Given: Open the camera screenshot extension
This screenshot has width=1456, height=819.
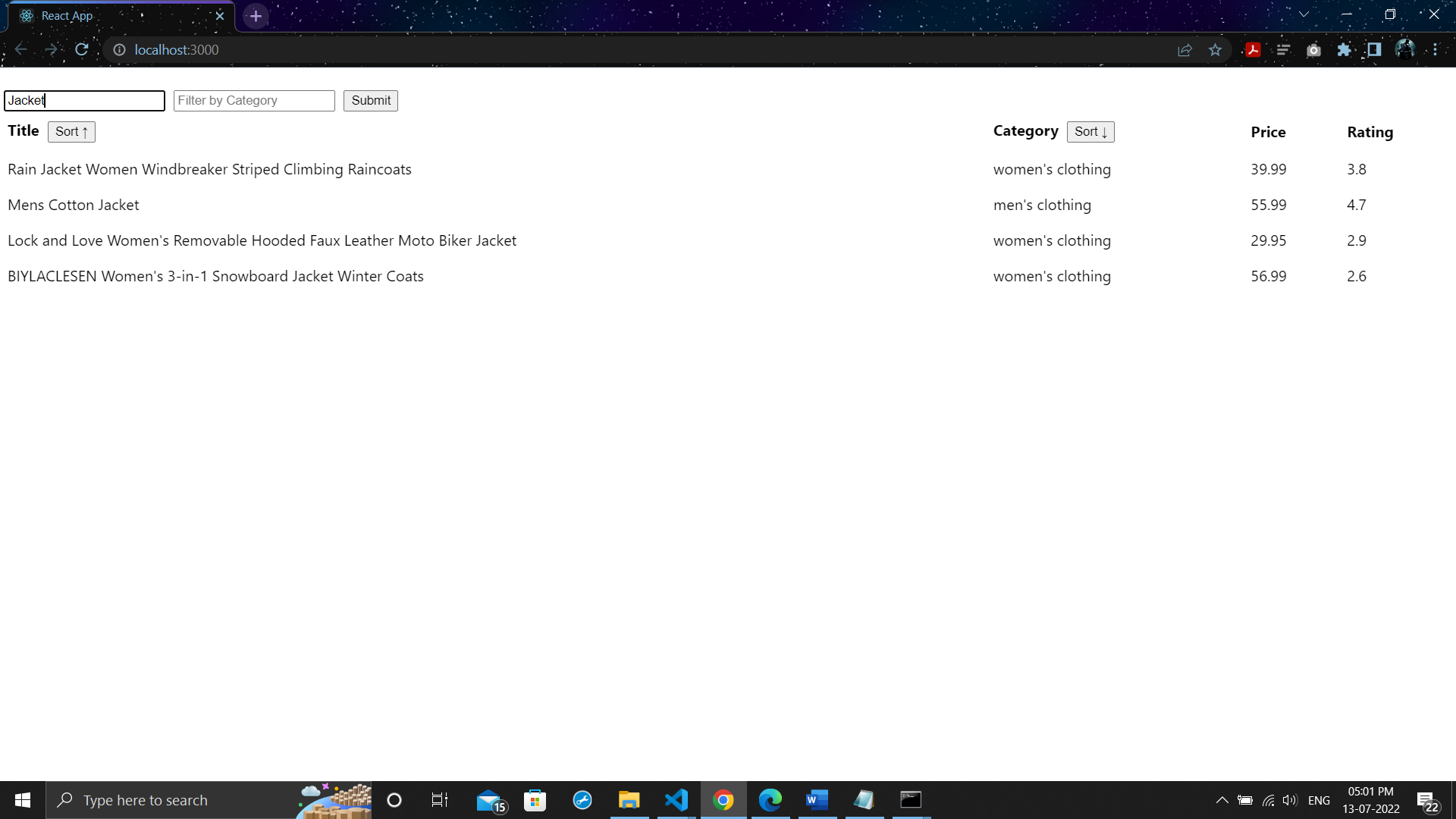Looking at the screenshot, I should 1313,50.
